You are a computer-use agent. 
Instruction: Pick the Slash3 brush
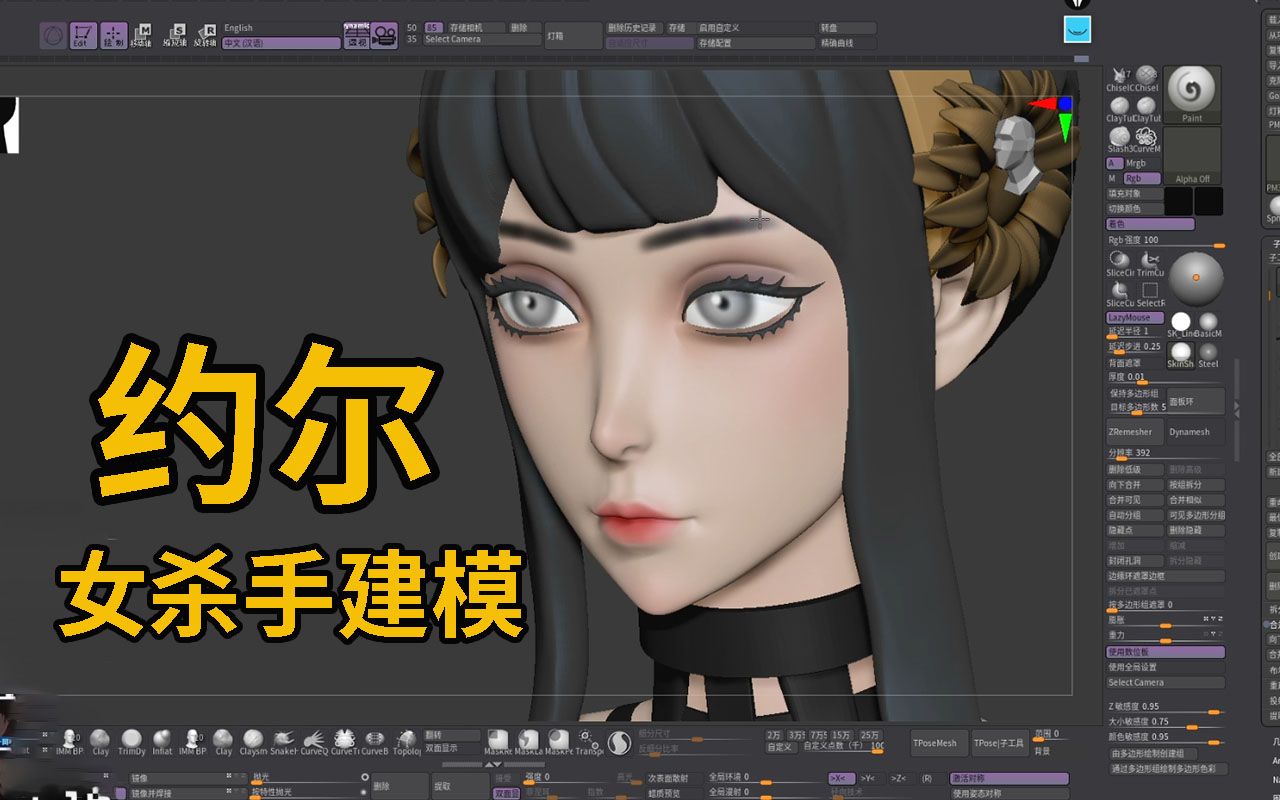point(1120,139)
